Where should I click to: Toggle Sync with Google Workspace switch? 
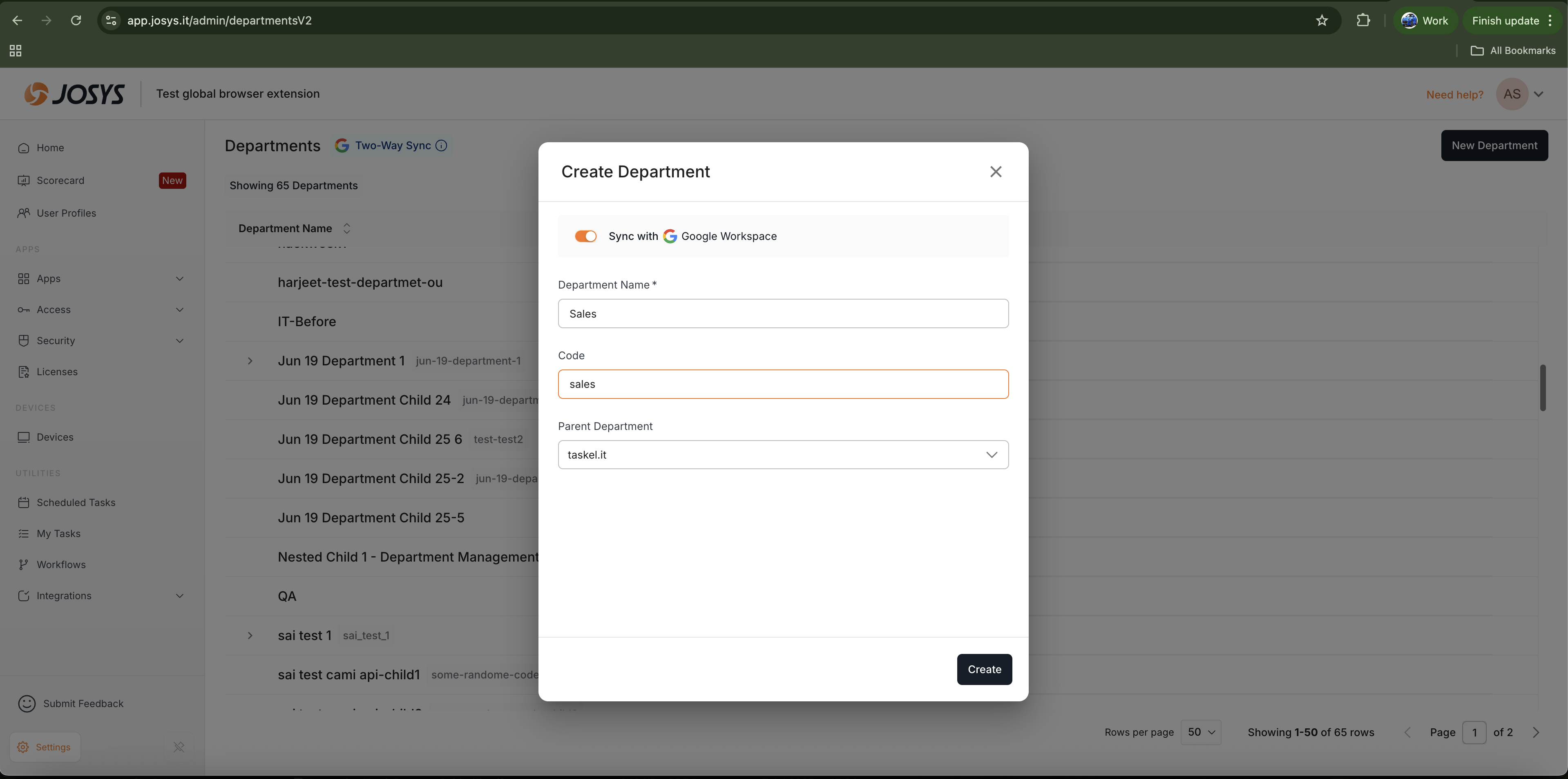[585, 236]
